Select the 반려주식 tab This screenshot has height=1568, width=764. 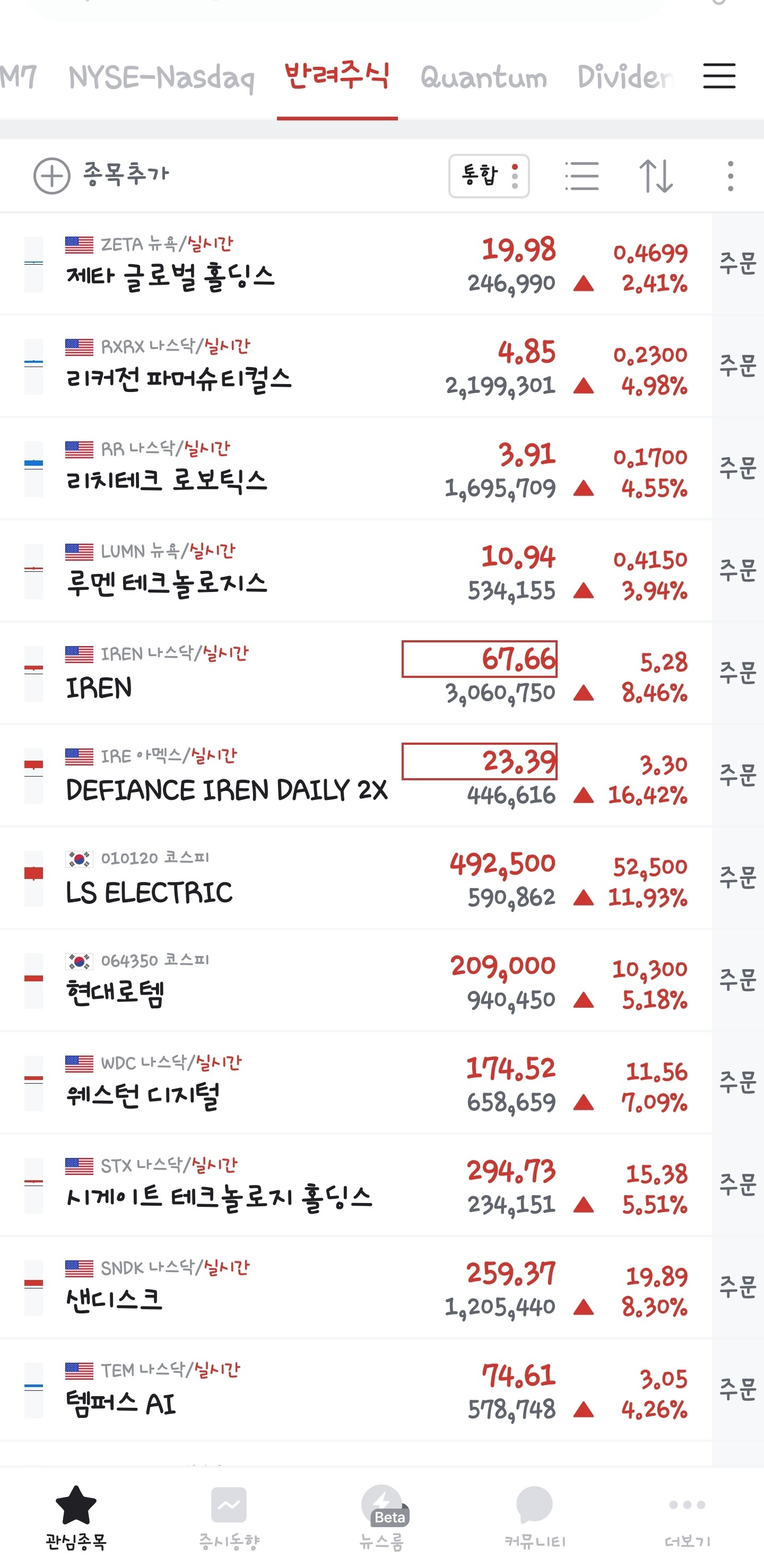[x=337, y=76]
